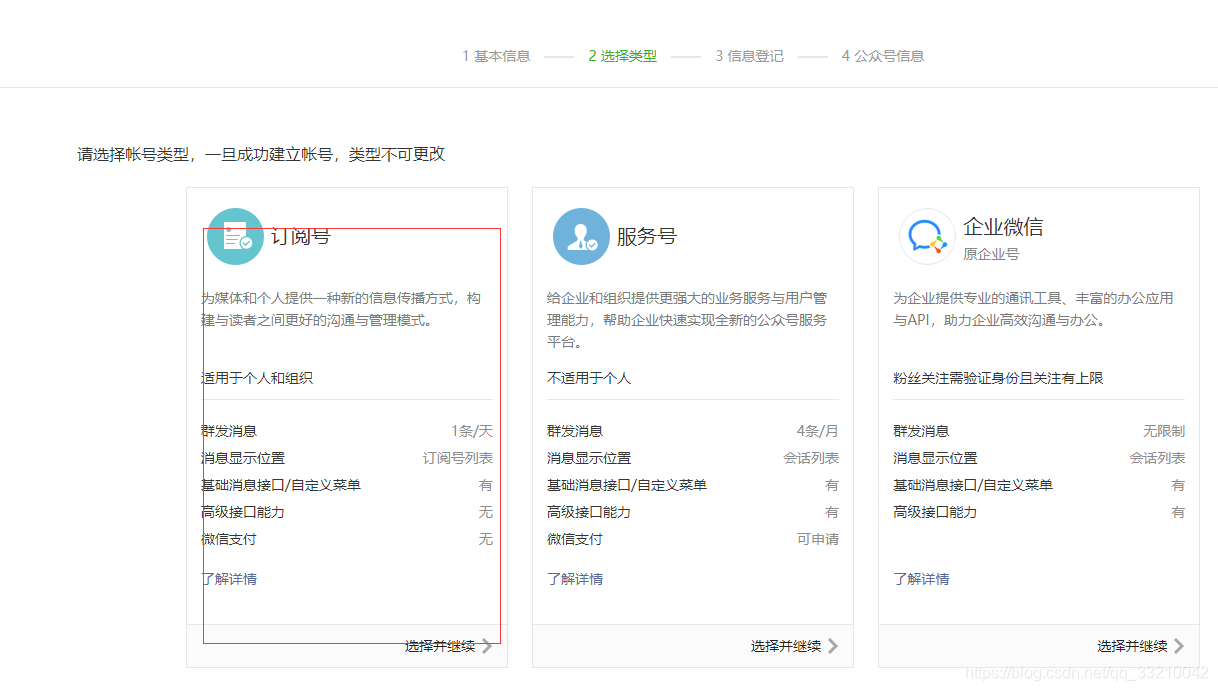Click 粉丝关注需验证身份且关注有上限 text
Image resolution: width=1218 pixels, height=691 pixels.
[x=998, y=378]
